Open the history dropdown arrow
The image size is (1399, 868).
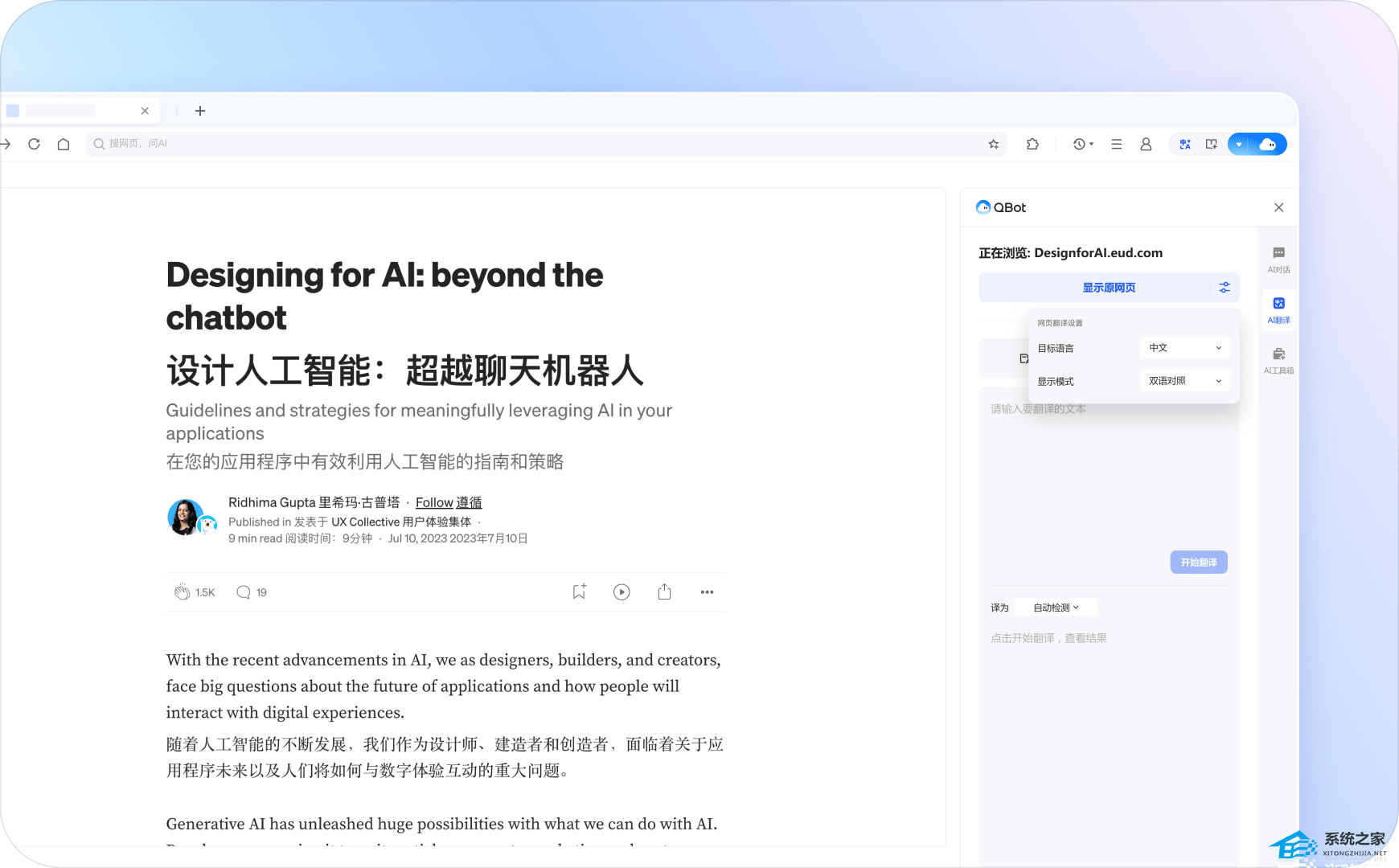point(1091,144)
